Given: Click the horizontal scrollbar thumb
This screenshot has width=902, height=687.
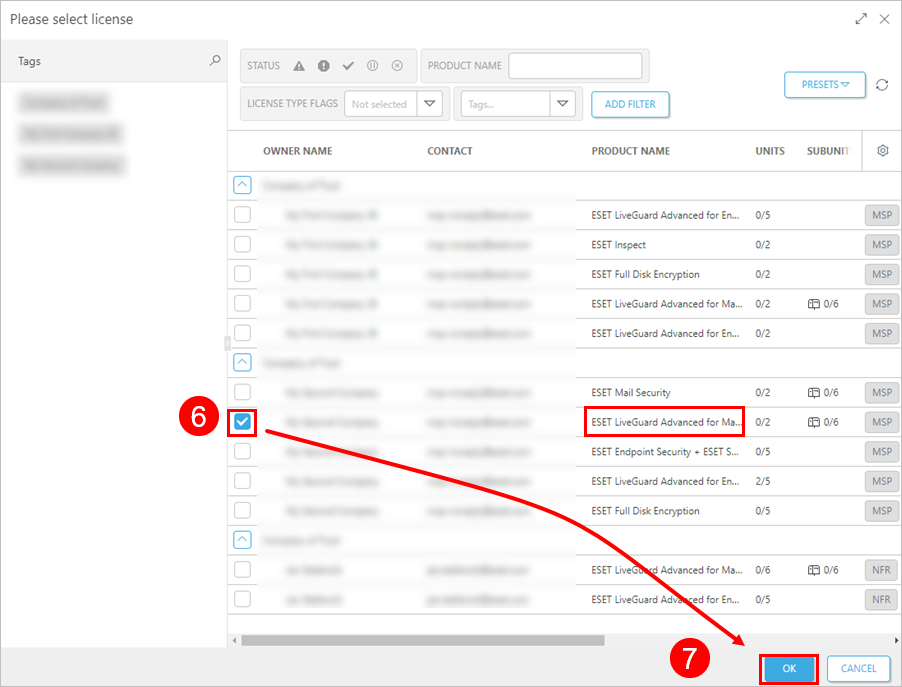Looking at the screenshot, I should pos(423,640).
